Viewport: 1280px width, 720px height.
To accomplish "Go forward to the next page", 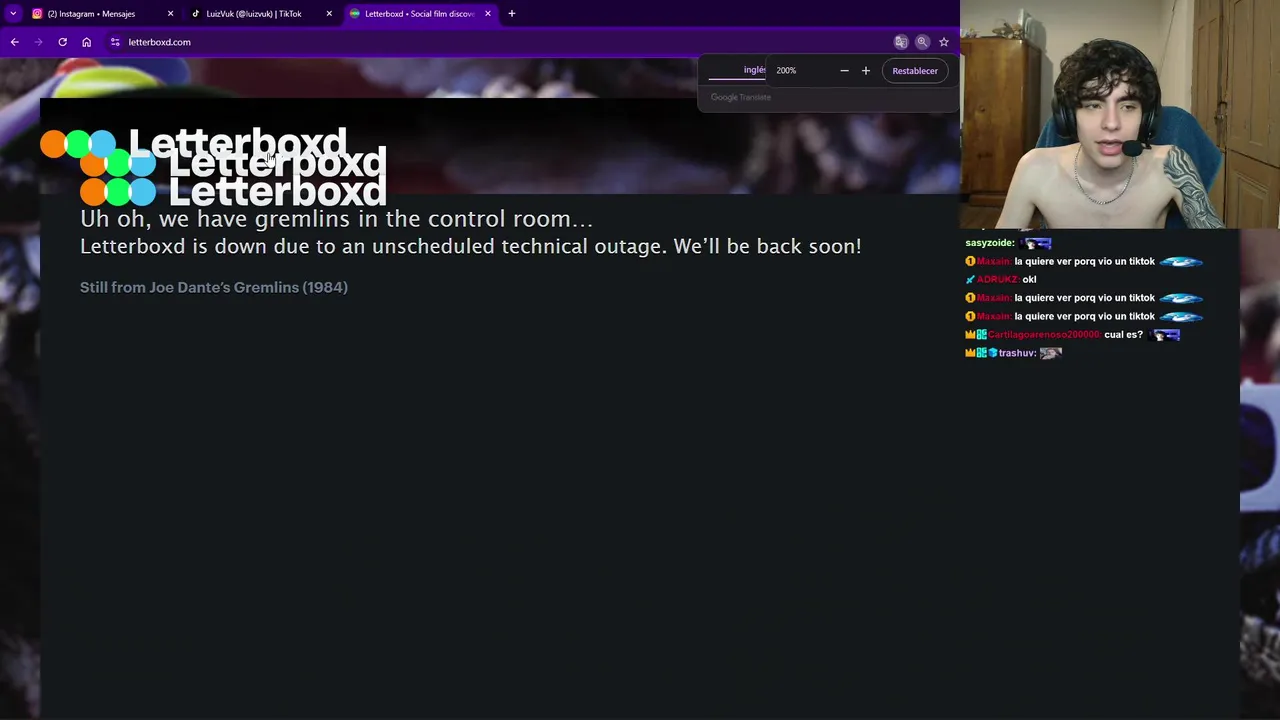I will tap(38, 42).
